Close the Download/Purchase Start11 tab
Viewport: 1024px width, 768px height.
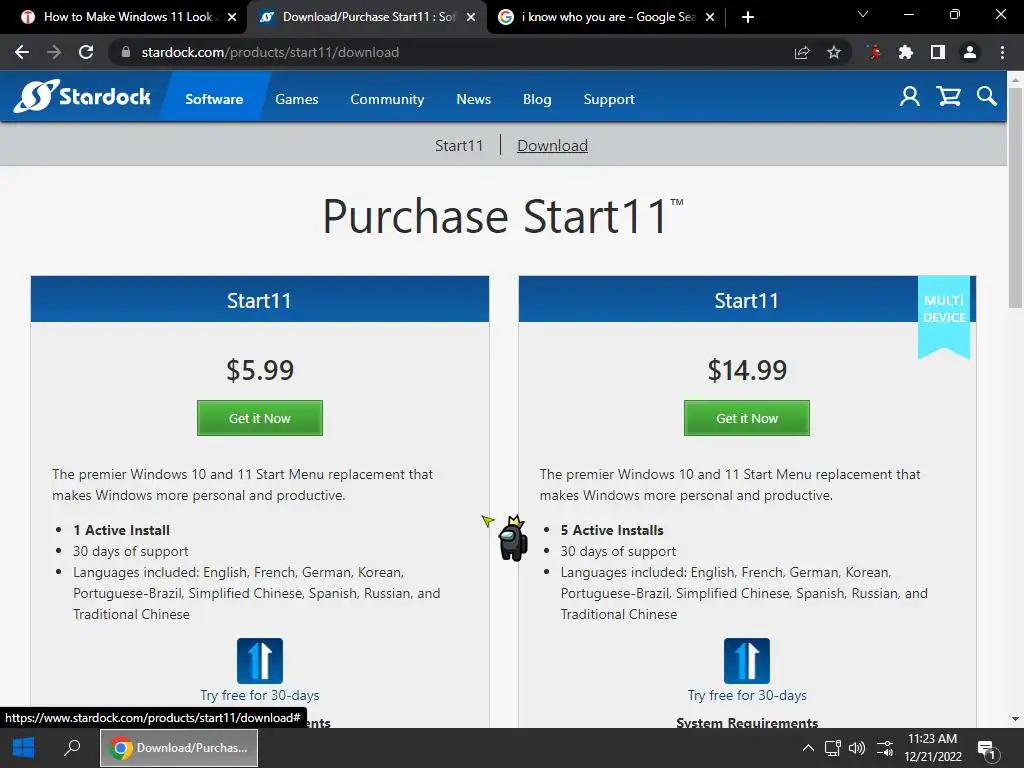tap(471, 17)
